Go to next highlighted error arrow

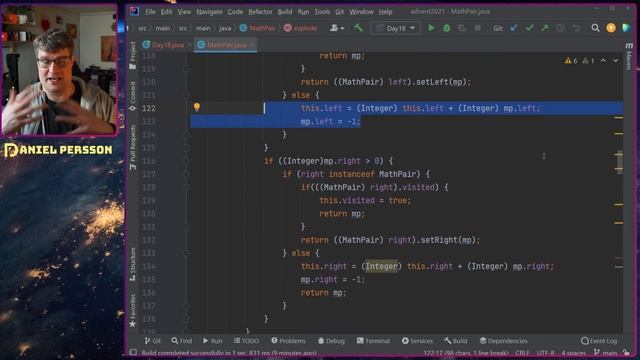615,60
